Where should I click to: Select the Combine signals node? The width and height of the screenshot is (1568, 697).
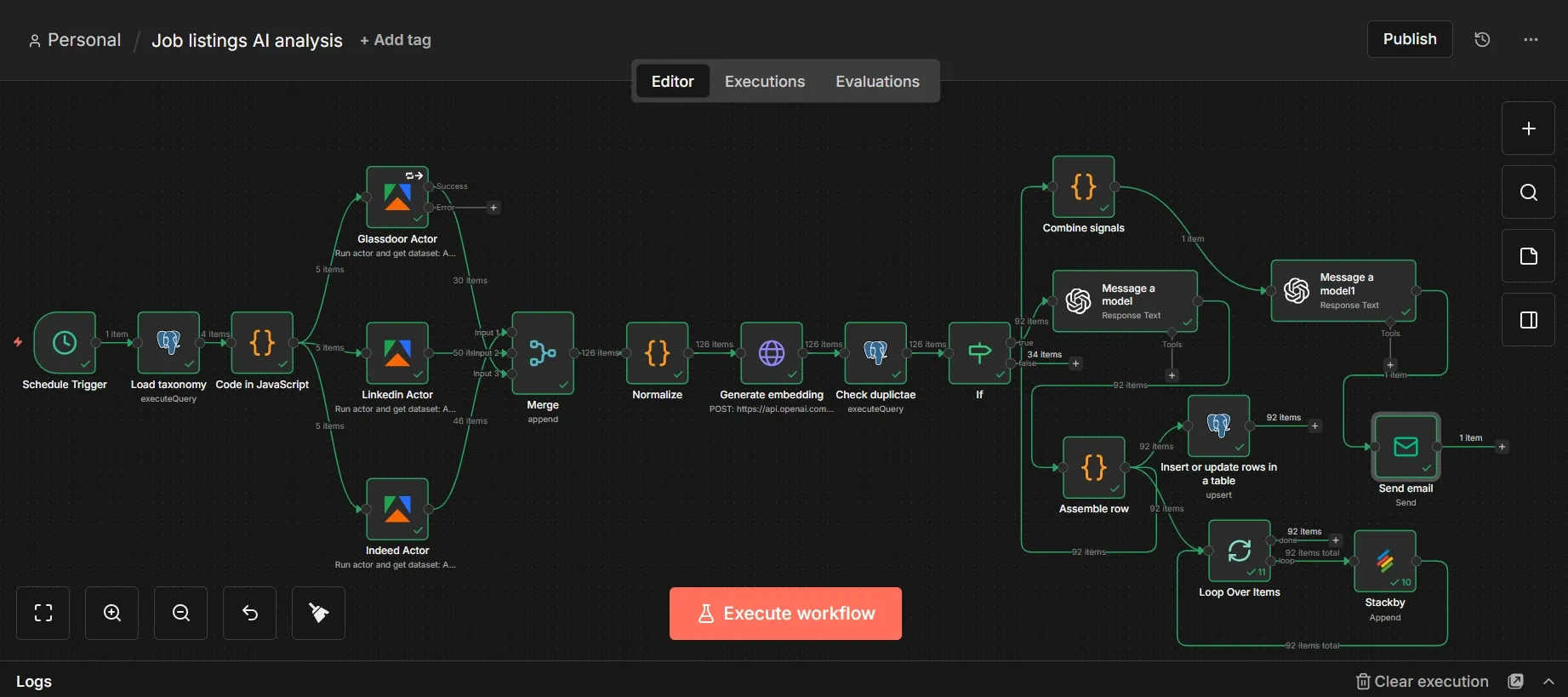tap(1084, 186)
